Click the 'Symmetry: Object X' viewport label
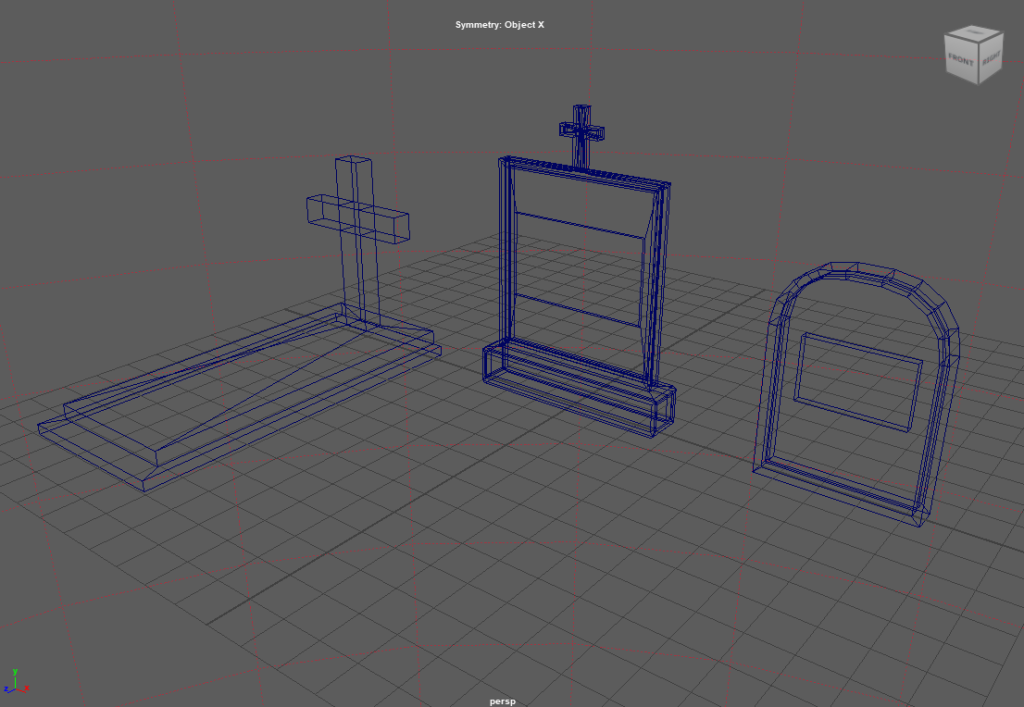The height and width of the screenshot is (707, 1024). click(500, 24)
